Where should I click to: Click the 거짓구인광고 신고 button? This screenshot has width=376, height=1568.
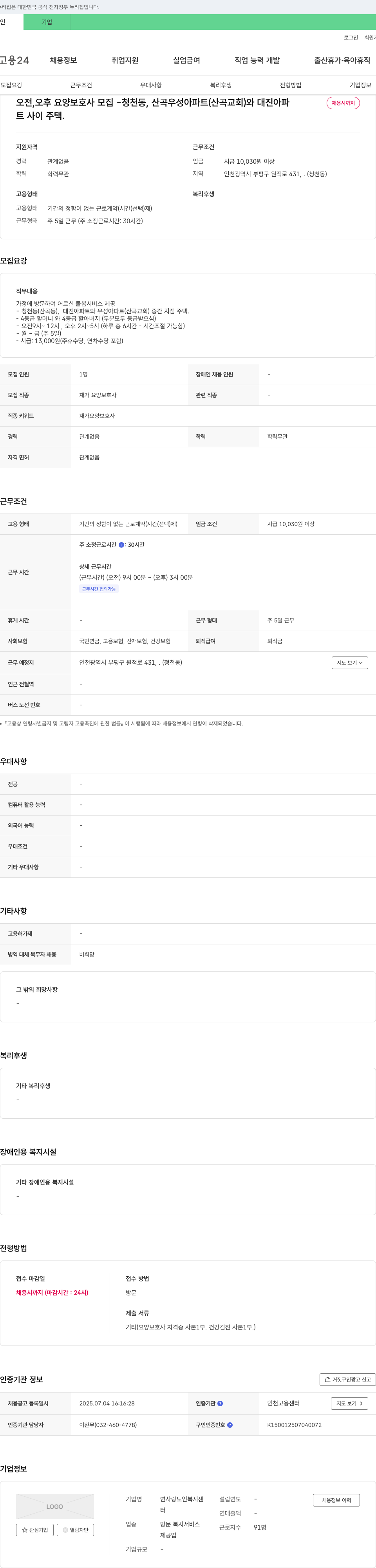click(347, 1379)
